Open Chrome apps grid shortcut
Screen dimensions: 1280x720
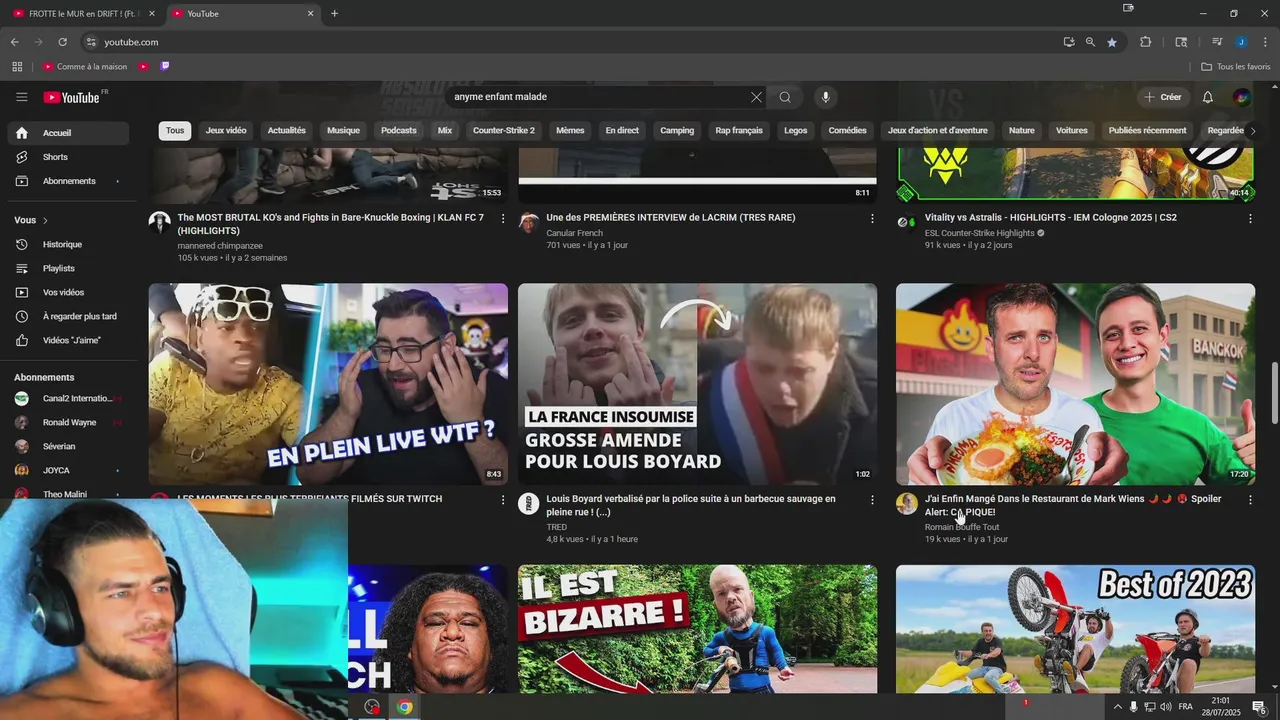[x=17, y=67]
